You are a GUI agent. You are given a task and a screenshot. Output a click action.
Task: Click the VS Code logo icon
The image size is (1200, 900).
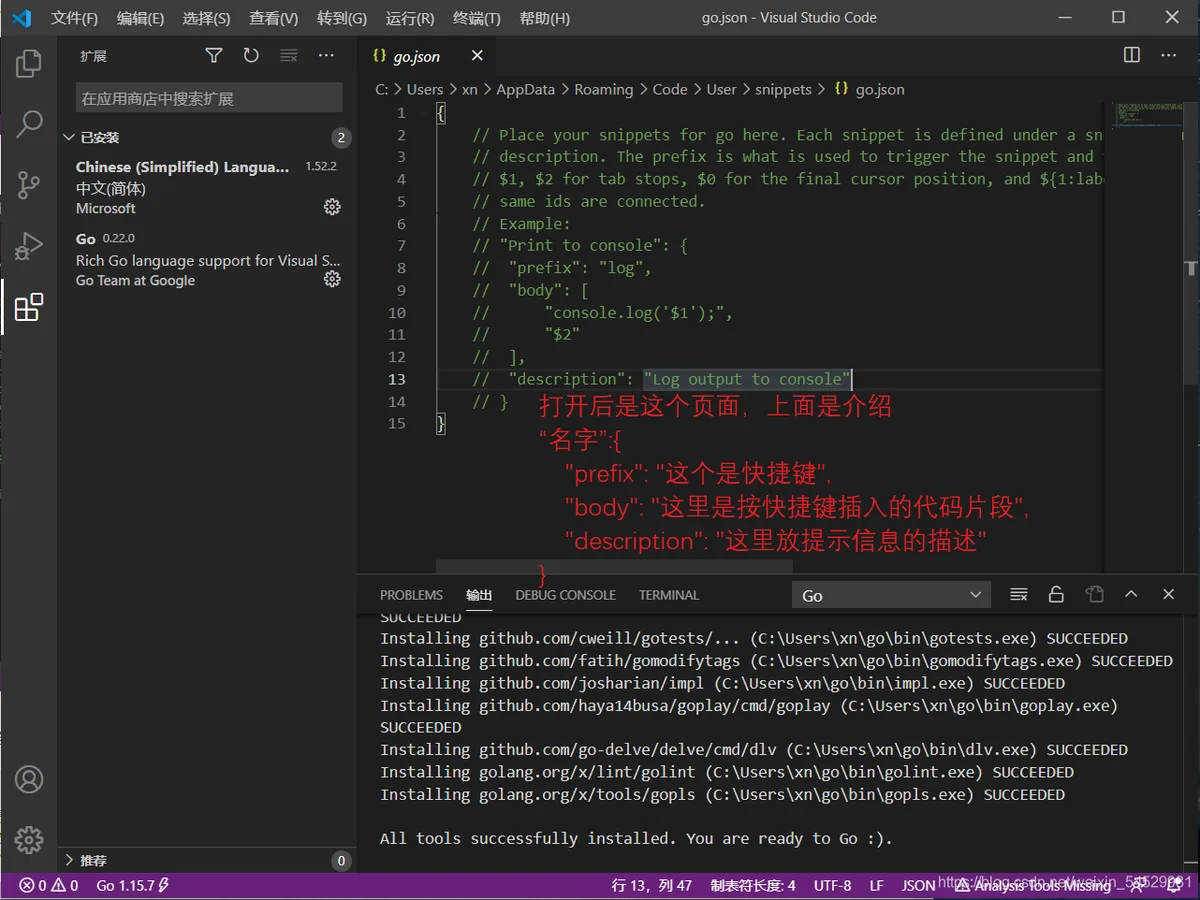pyautogui.click(x=22, y=18)
